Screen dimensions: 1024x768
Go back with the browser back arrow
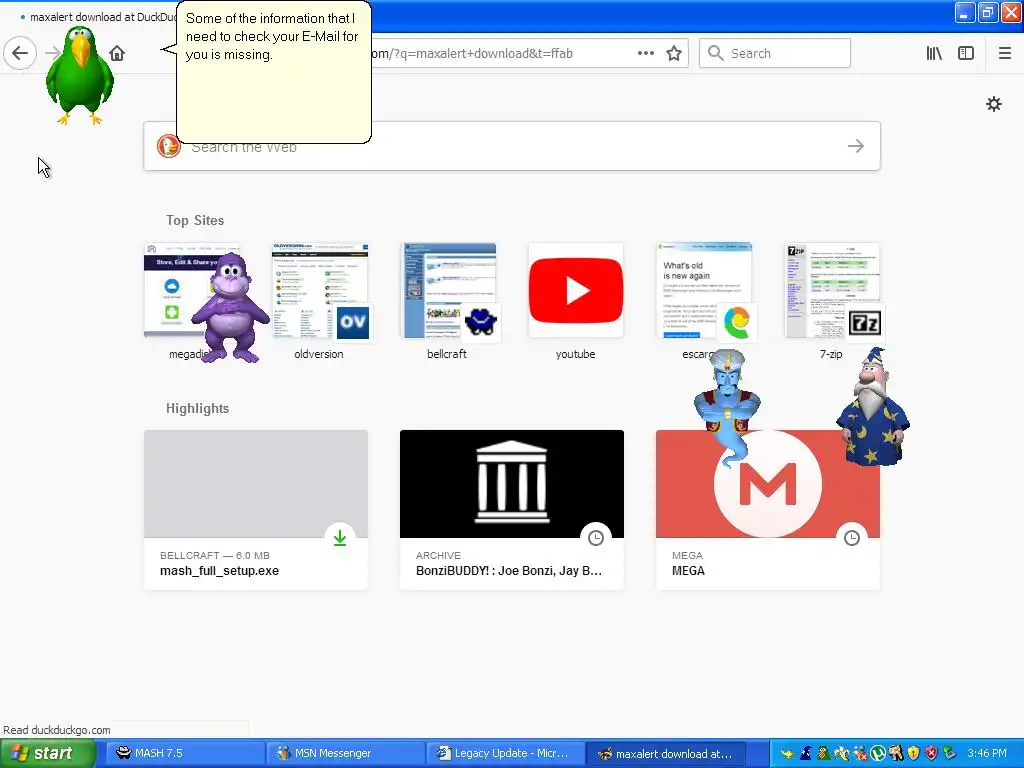(x=20, y=53)
